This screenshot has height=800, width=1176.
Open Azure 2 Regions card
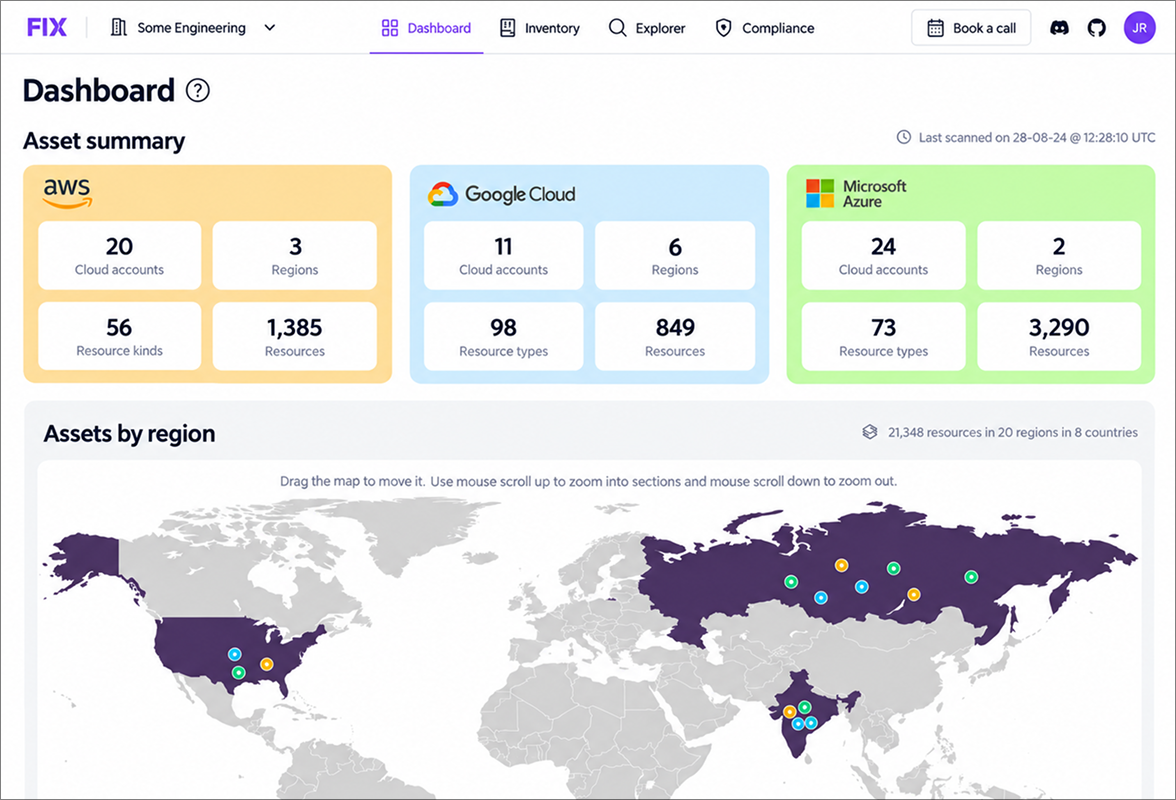[x=1059, y=255]
